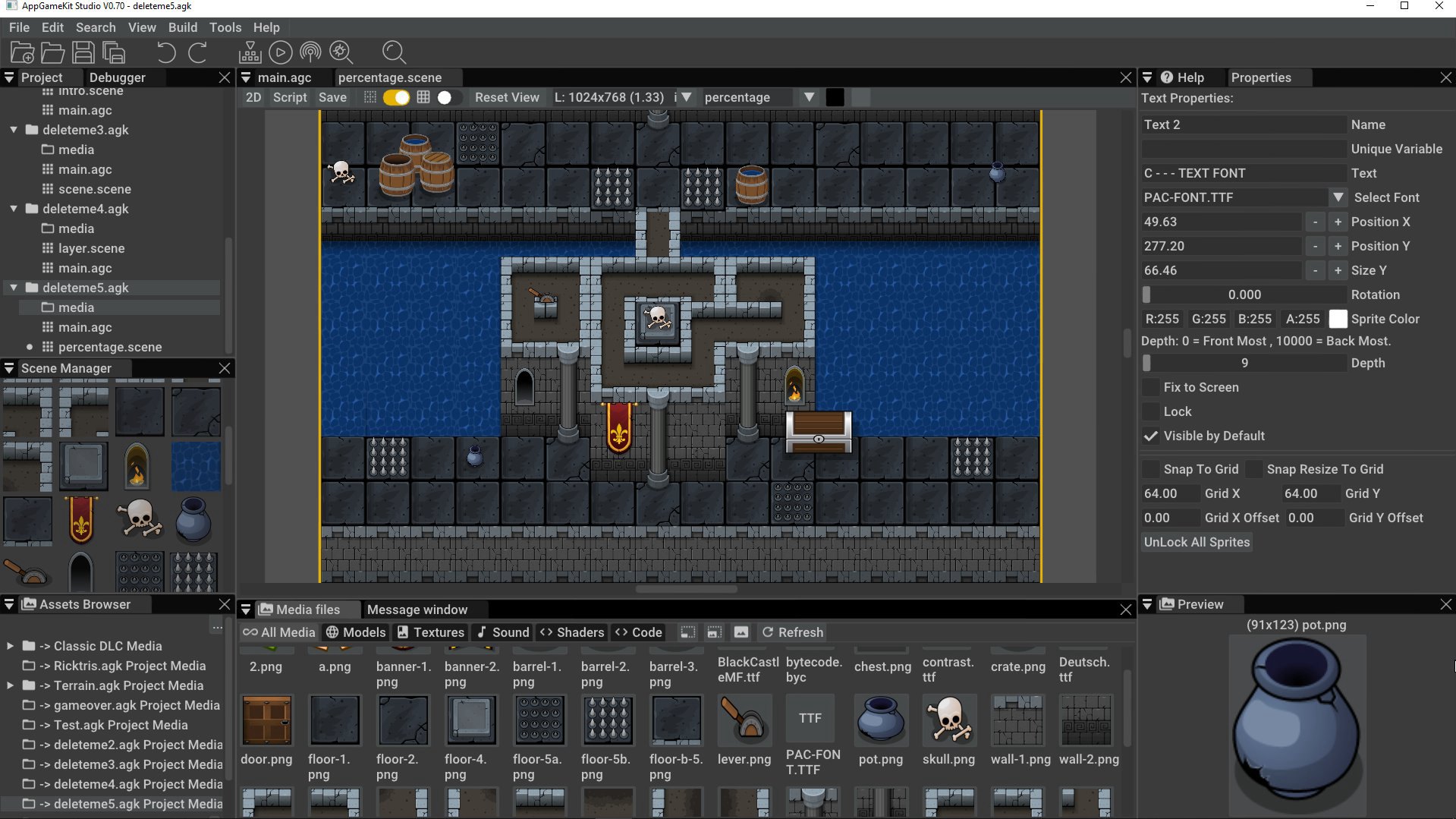The height and width of the screenshot is (819, 1456).
Task: Enable the Fix to Screen checkbox
Action: pyautogui.click(x=1151, y=387)
